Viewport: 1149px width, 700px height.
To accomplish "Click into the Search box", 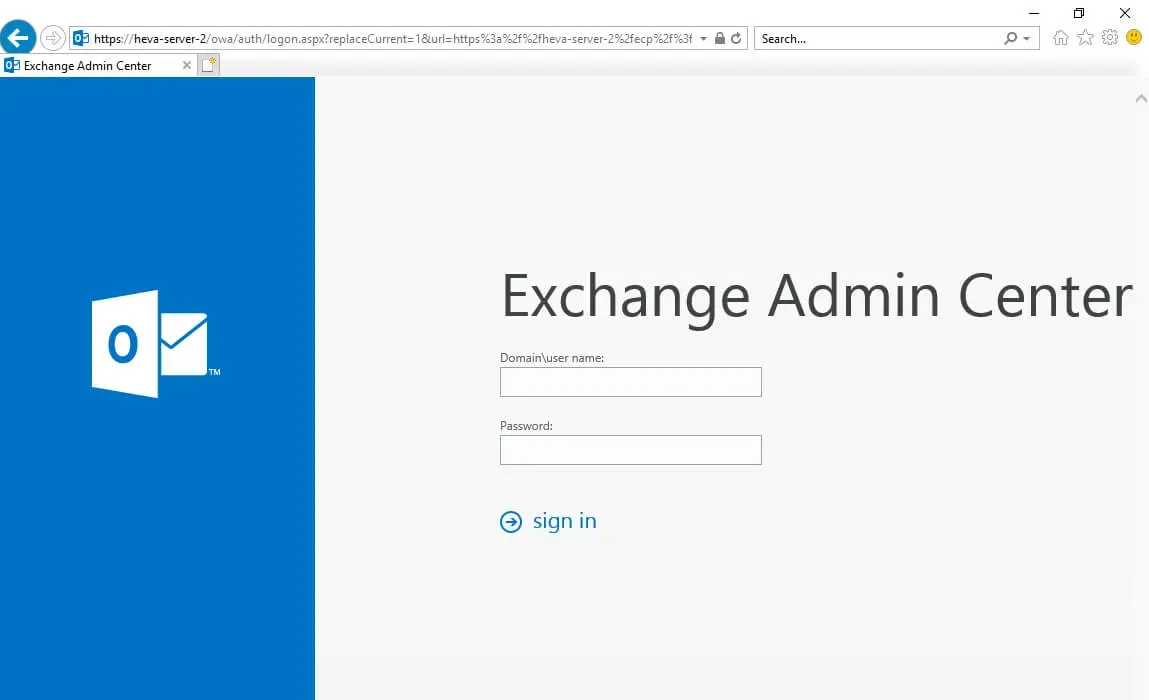I will tap(879, 39).
